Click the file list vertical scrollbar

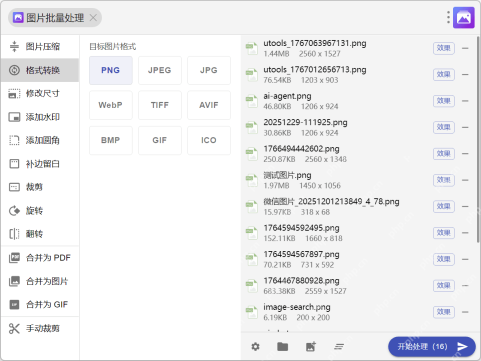click(x=478, y=139)
